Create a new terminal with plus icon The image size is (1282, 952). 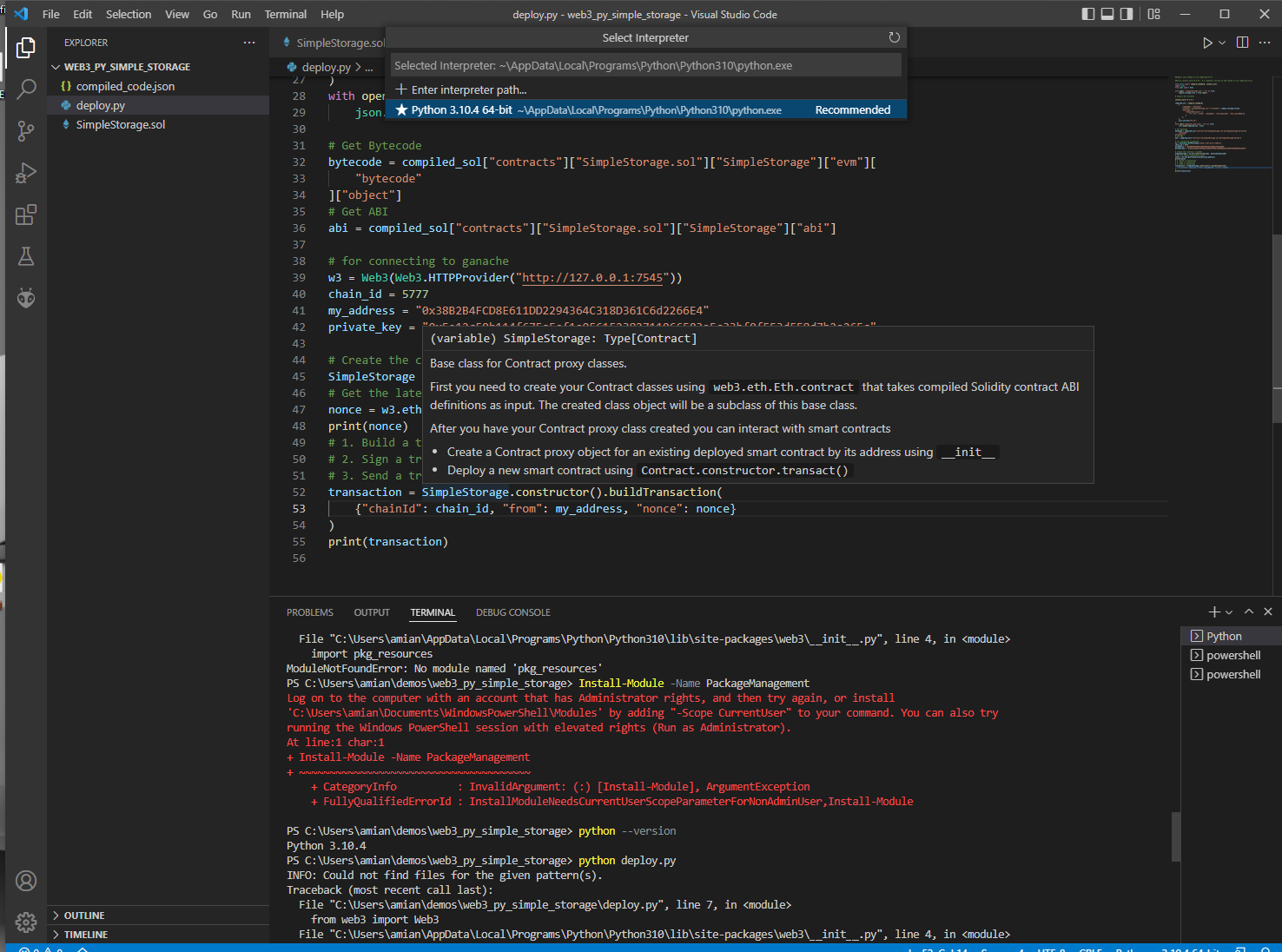tap(1214, 612)
